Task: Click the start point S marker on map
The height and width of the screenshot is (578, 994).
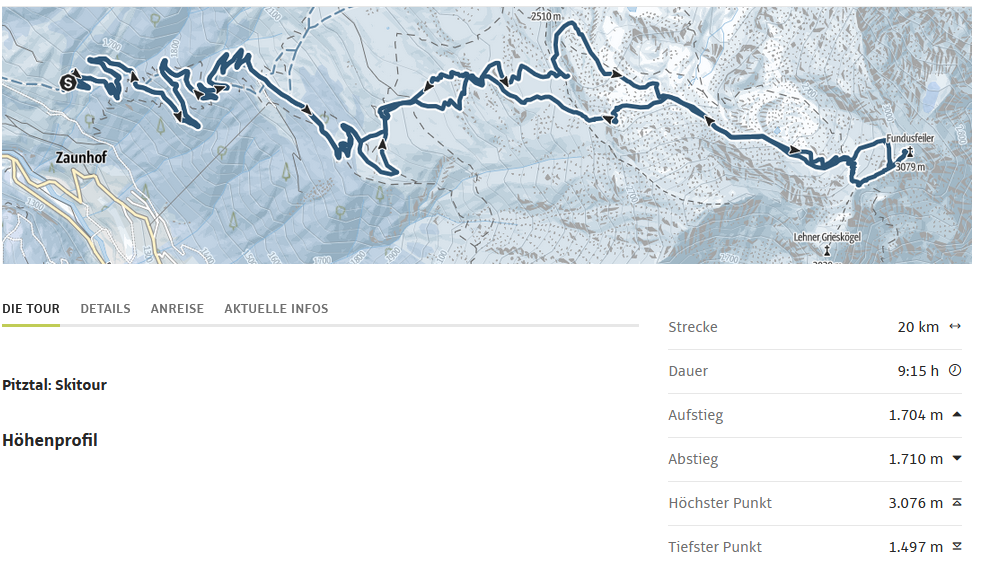Action: click(x=68, y=82)
